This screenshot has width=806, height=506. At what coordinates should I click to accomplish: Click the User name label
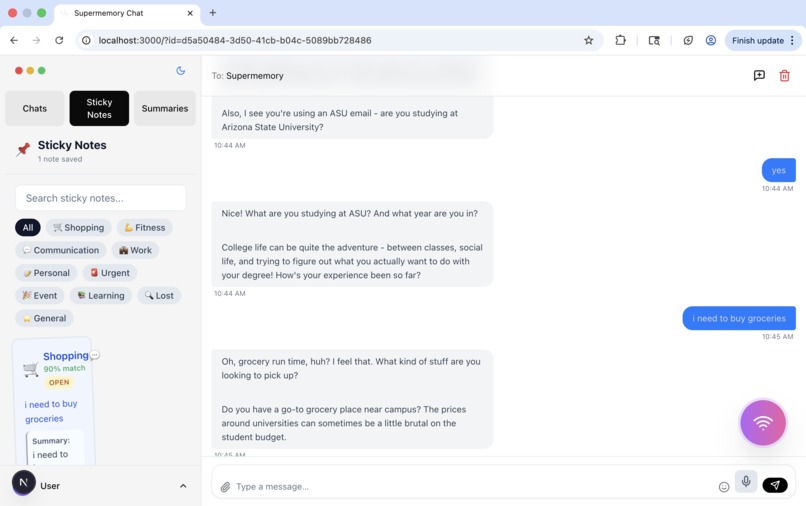(x=50, y=486)
